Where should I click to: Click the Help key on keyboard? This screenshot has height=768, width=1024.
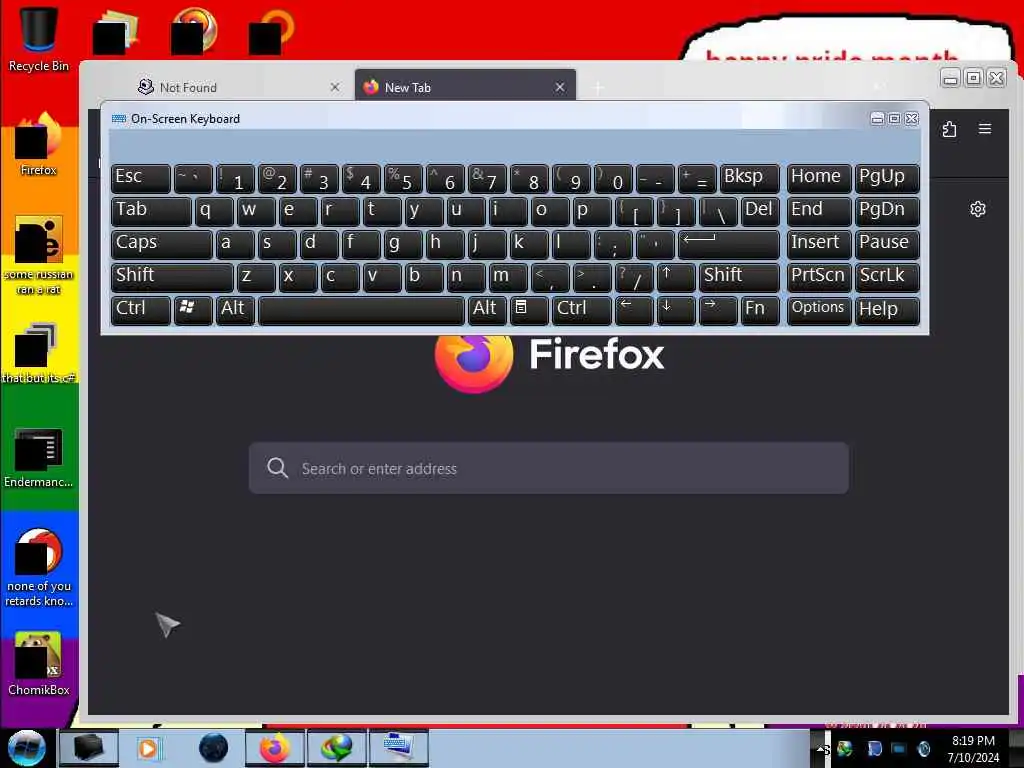886,310
